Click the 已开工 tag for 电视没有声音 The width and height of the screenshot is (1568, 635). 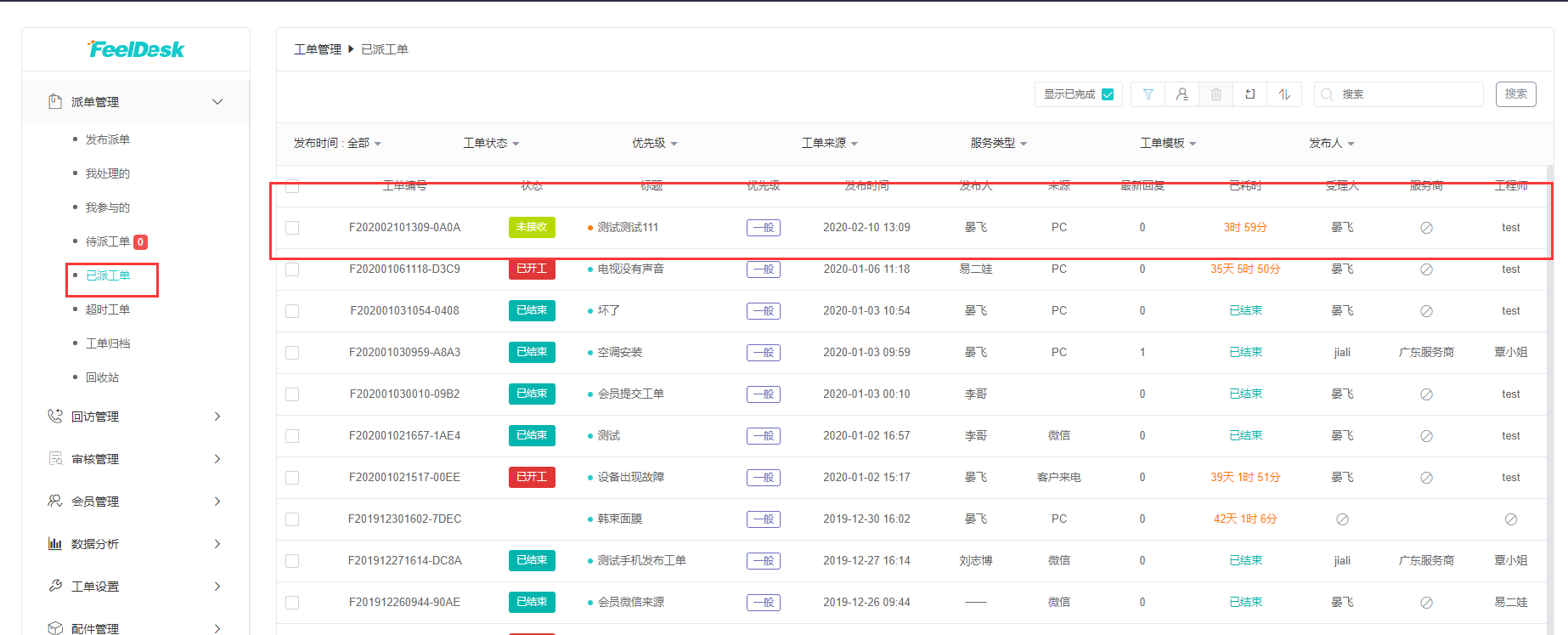point(532,269)
